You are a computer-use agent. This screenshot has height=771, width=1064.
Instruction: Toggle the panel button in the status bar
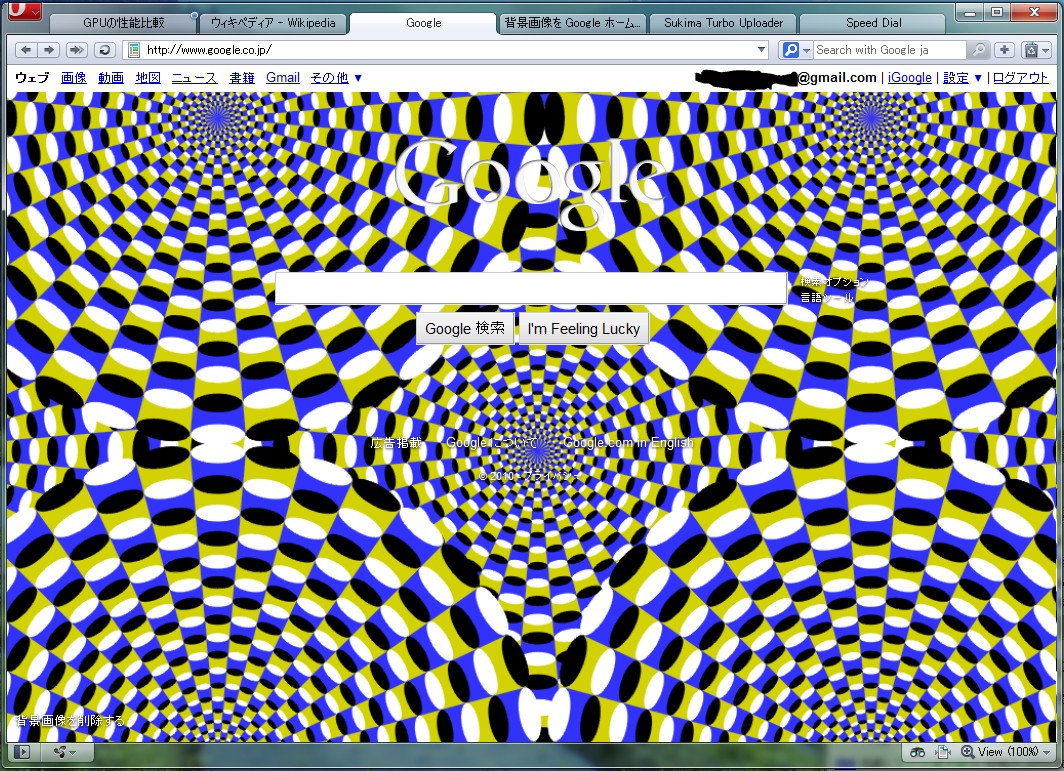[22, 752]
